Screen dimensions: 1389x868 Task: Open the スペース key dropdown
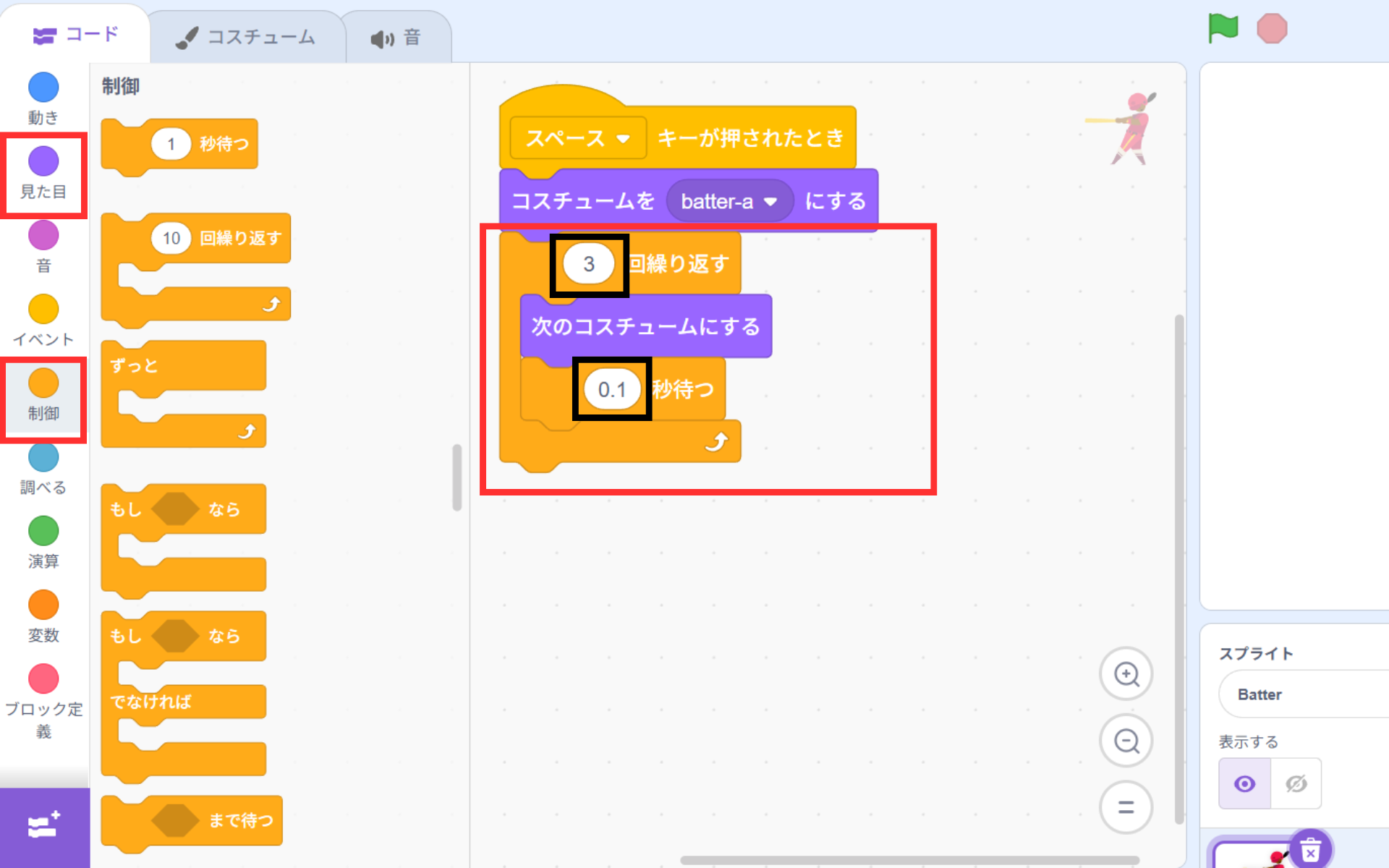tap(578, 138)
